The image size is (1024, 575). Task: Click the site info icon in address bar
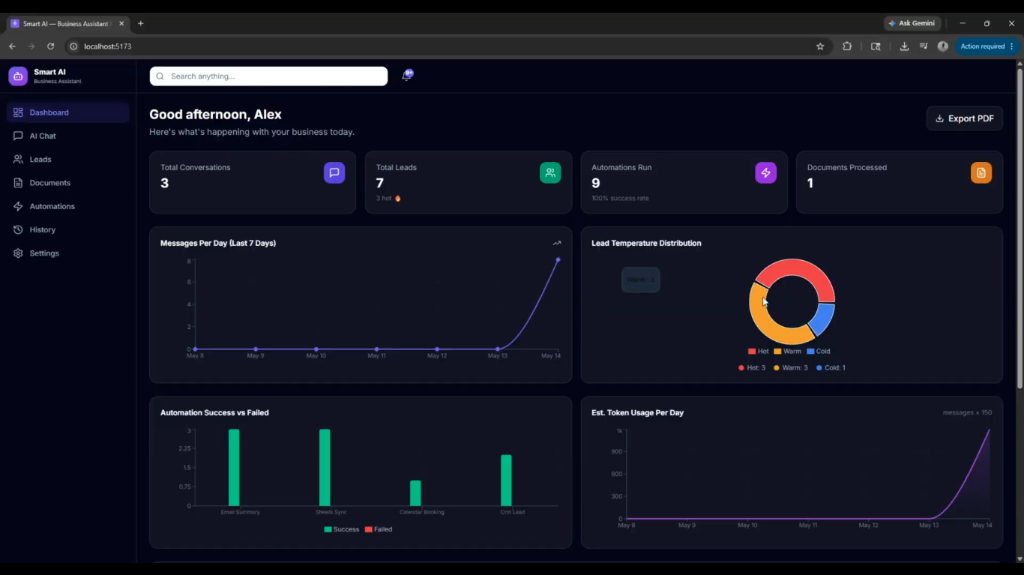point(74,46)
